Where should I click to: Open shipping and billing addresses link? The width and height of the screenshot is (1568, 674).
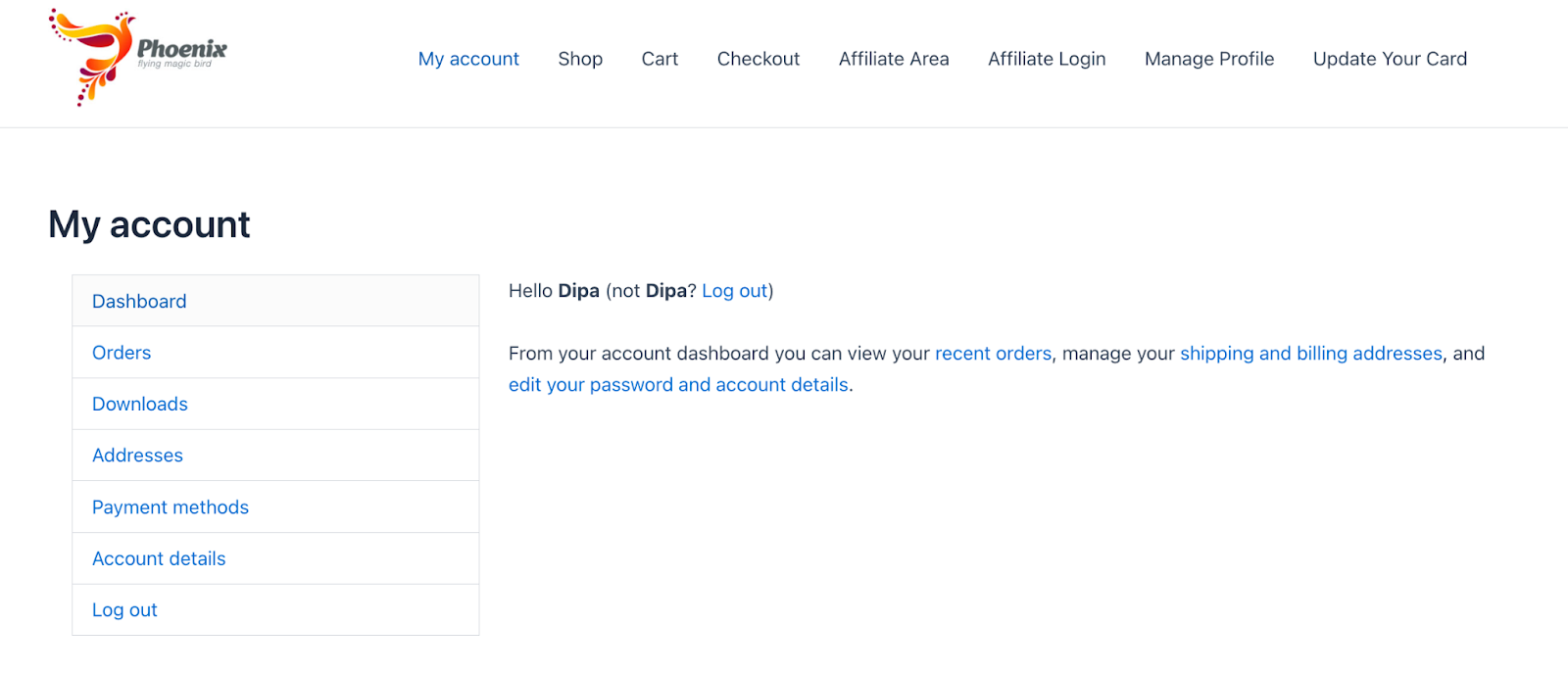point(1311,353)
